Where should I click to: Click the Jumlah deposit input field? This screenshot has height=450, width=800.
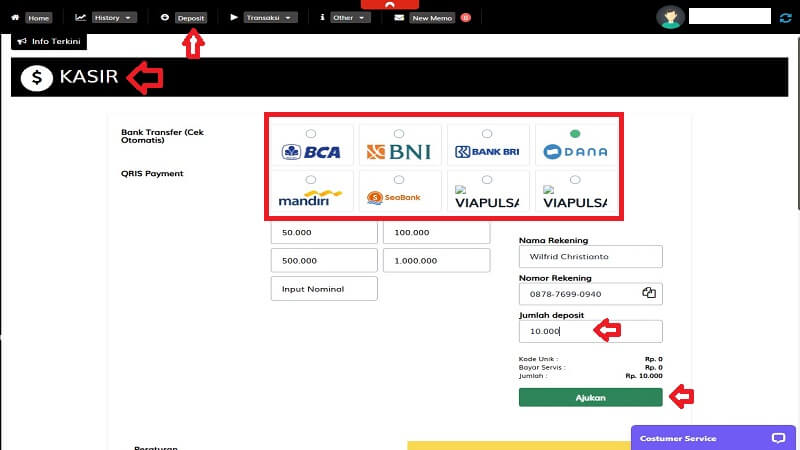point(590,331)
